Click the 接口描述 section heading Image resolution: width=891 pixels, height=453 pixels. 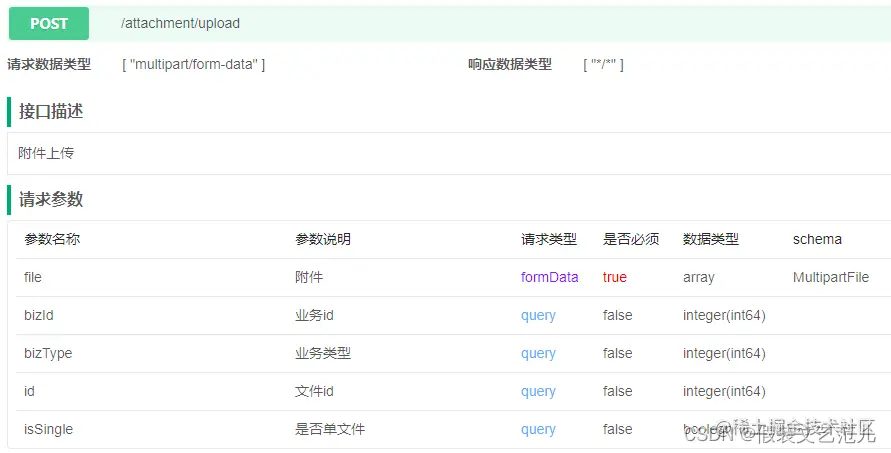(51, 111)
